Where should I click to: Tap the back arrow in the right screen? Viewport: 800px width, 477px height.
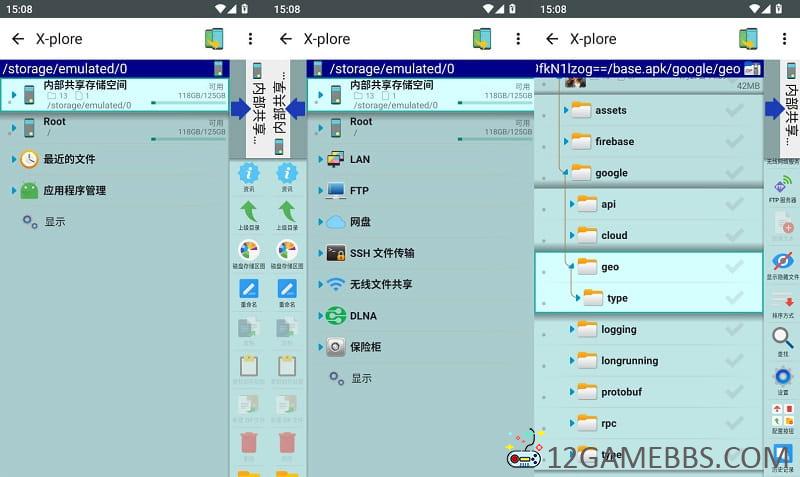click(x=552, y=39)
